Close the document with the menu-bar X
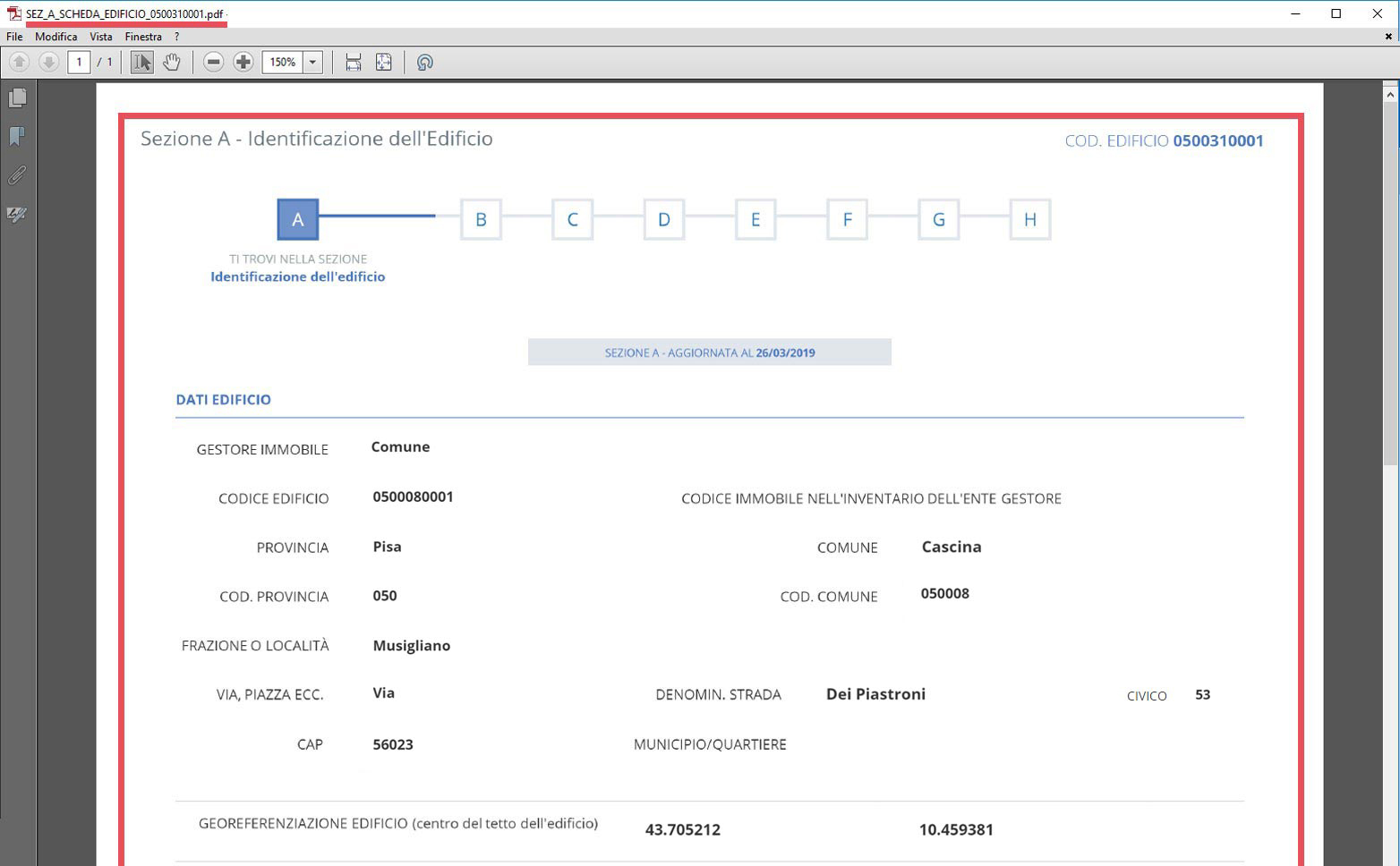Viewport: 1400px width, 866px height. click(x=1388, y=37)
